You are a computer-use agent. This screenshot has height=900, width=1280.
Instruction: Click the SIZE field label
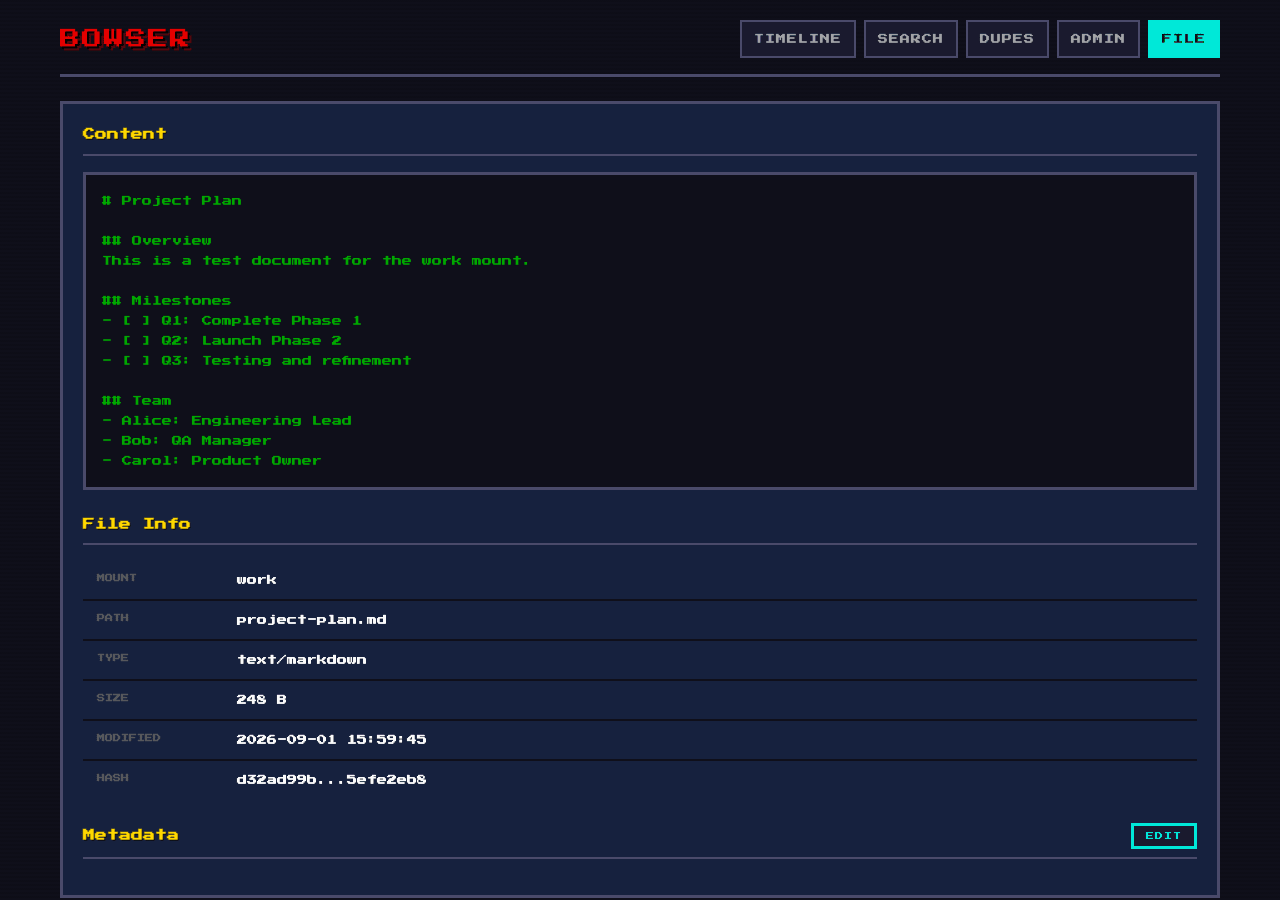pyautogui.click(x=113, y=698)
